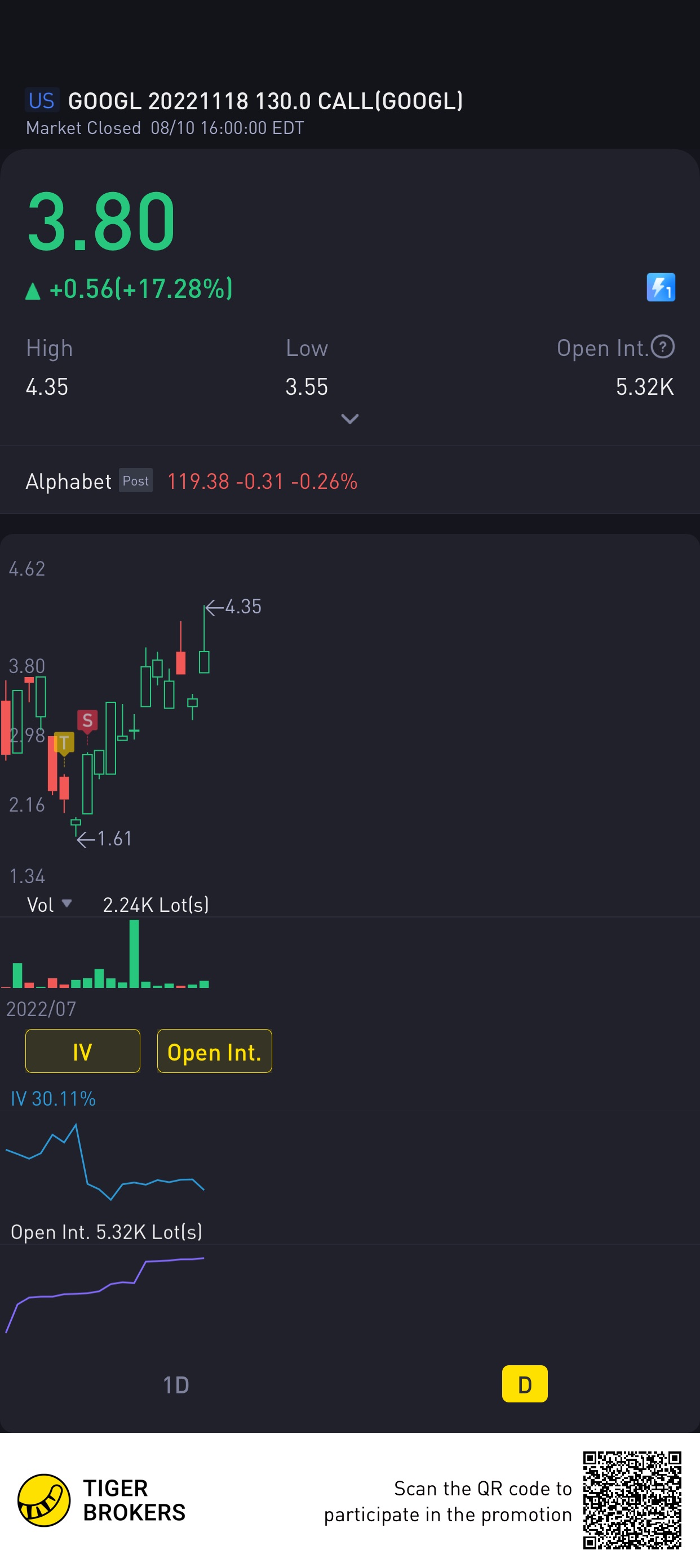Tap the 1.61 low candlestick label
Image resolution: width=700 pixels, height=1568 pixels.
[x=114, y=839]
